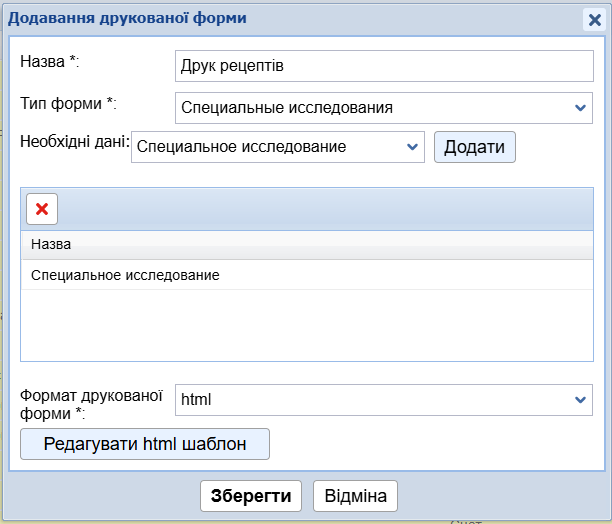Close the Додавання друкованої форми dialog
This screenshot has height=524, width=612.
click(x=593, y=19)
